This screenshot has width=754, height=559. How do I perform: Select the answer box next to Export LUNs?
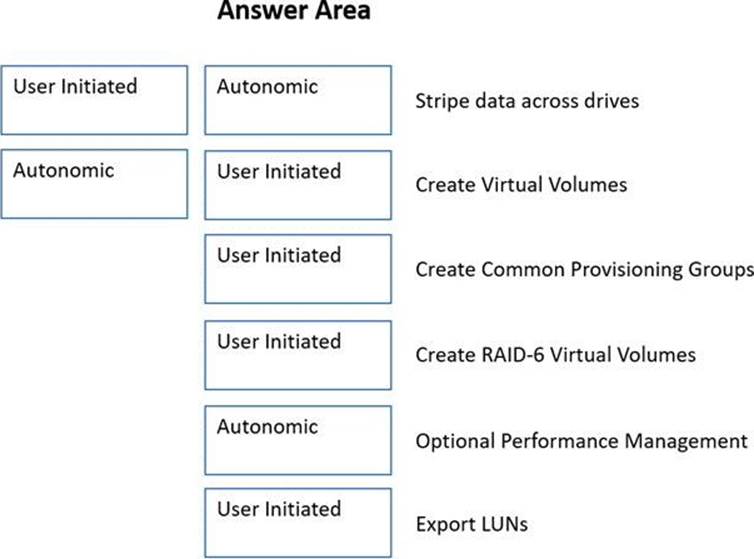pyautogui.click(x=298, y=523)
